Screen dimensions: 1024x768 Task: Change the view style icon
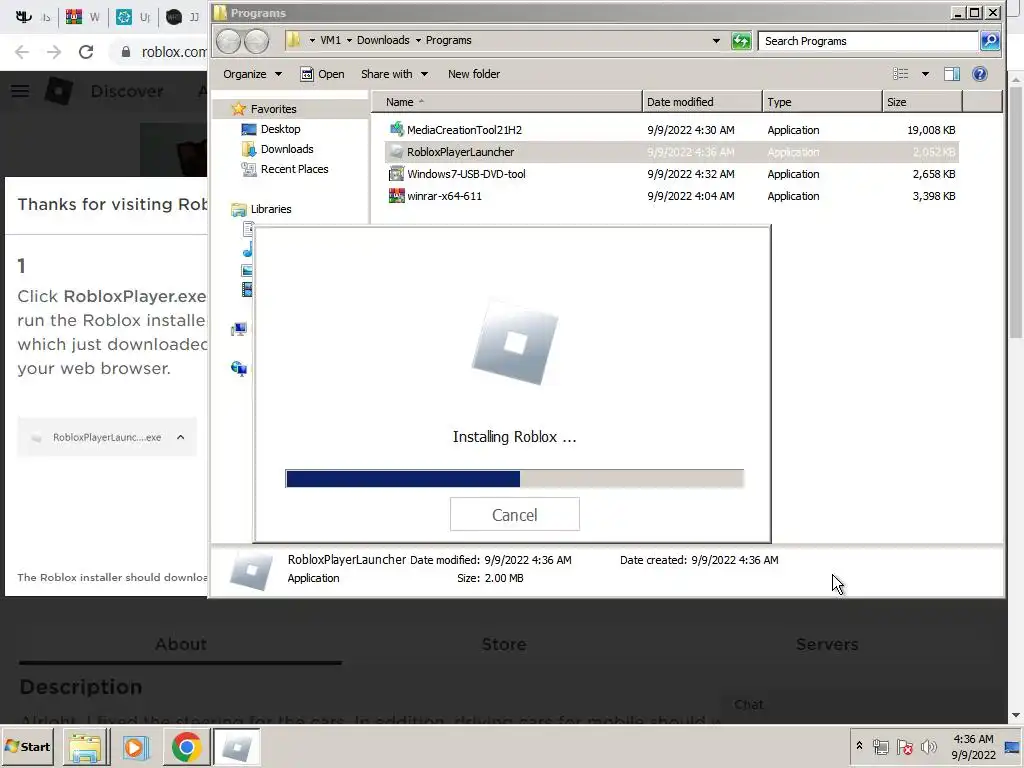901,74
